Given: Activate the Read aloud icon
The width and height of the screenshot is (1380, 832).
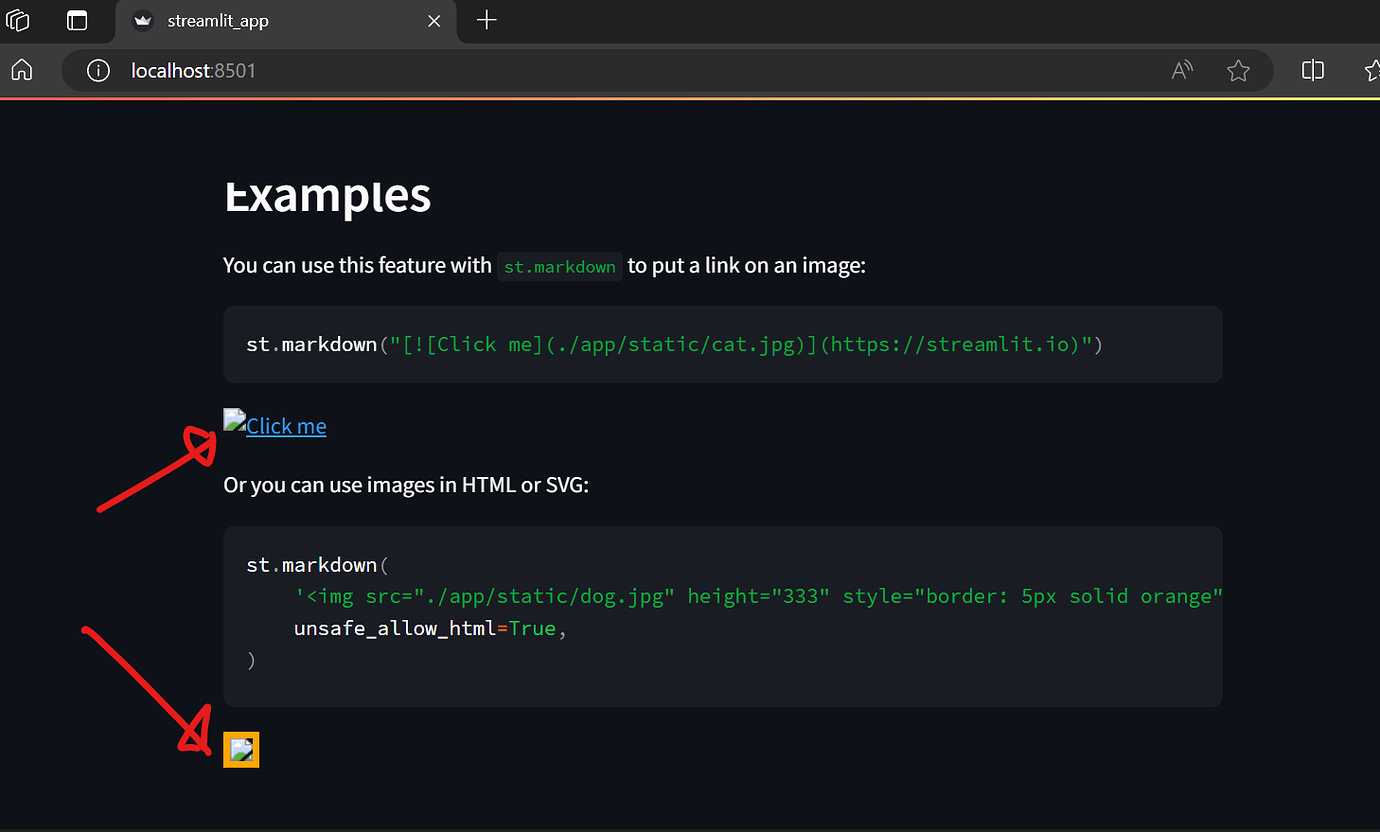Looking at the screenshot, I should click(x=1182, y=70).
